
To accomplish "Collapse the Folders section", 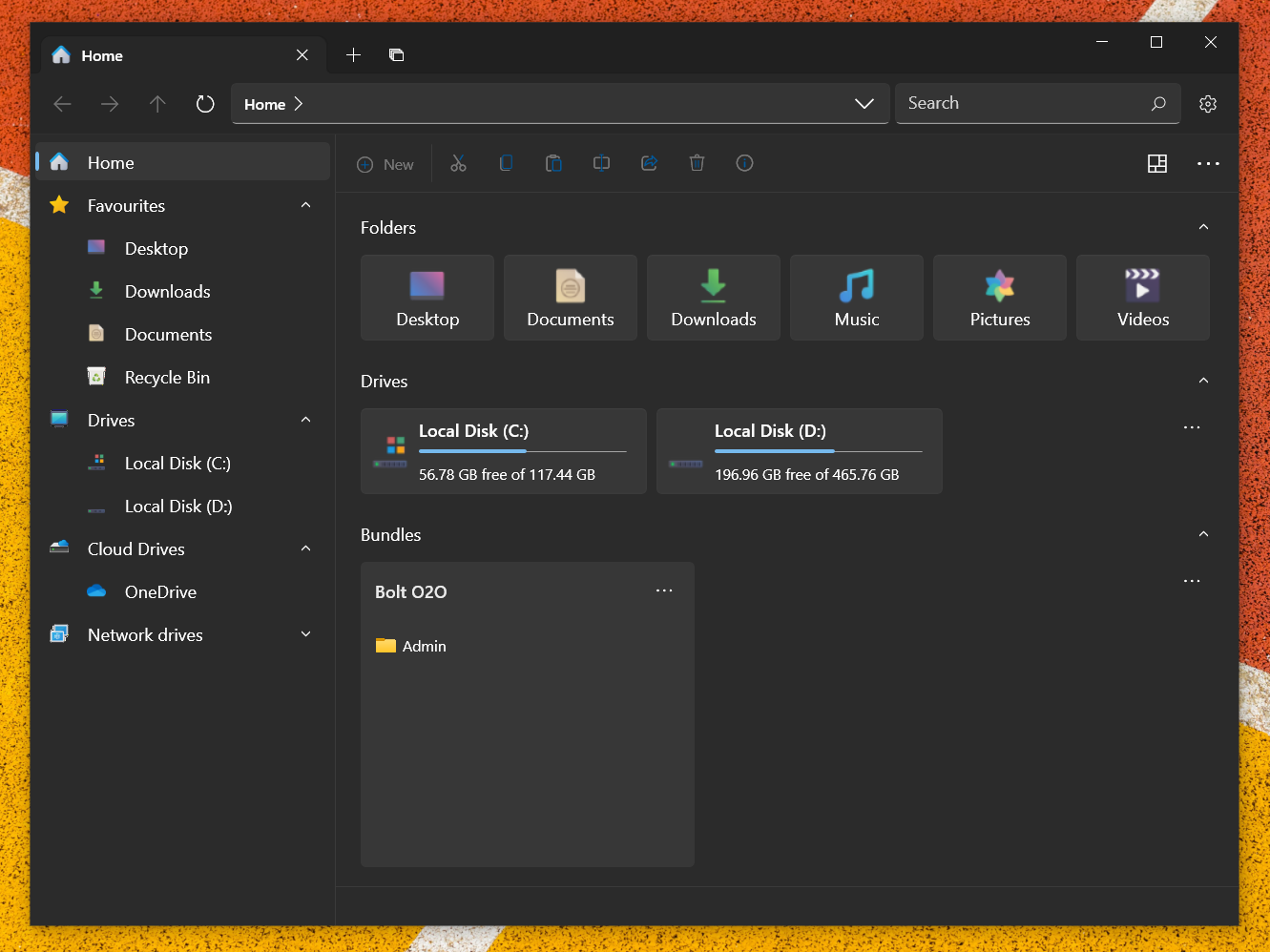I will click(x=1202, y=227).
